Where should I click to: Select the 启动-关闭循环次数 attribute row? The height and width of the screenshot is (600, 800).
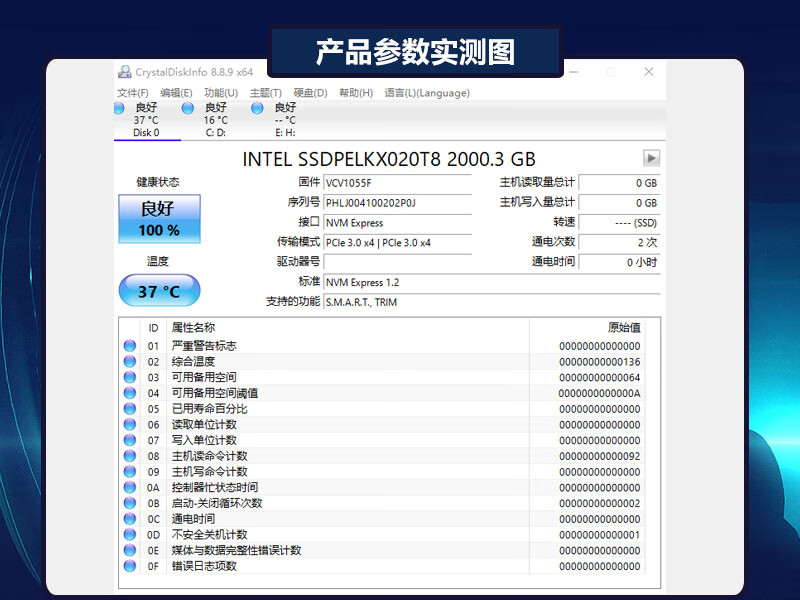pos(383,503)
